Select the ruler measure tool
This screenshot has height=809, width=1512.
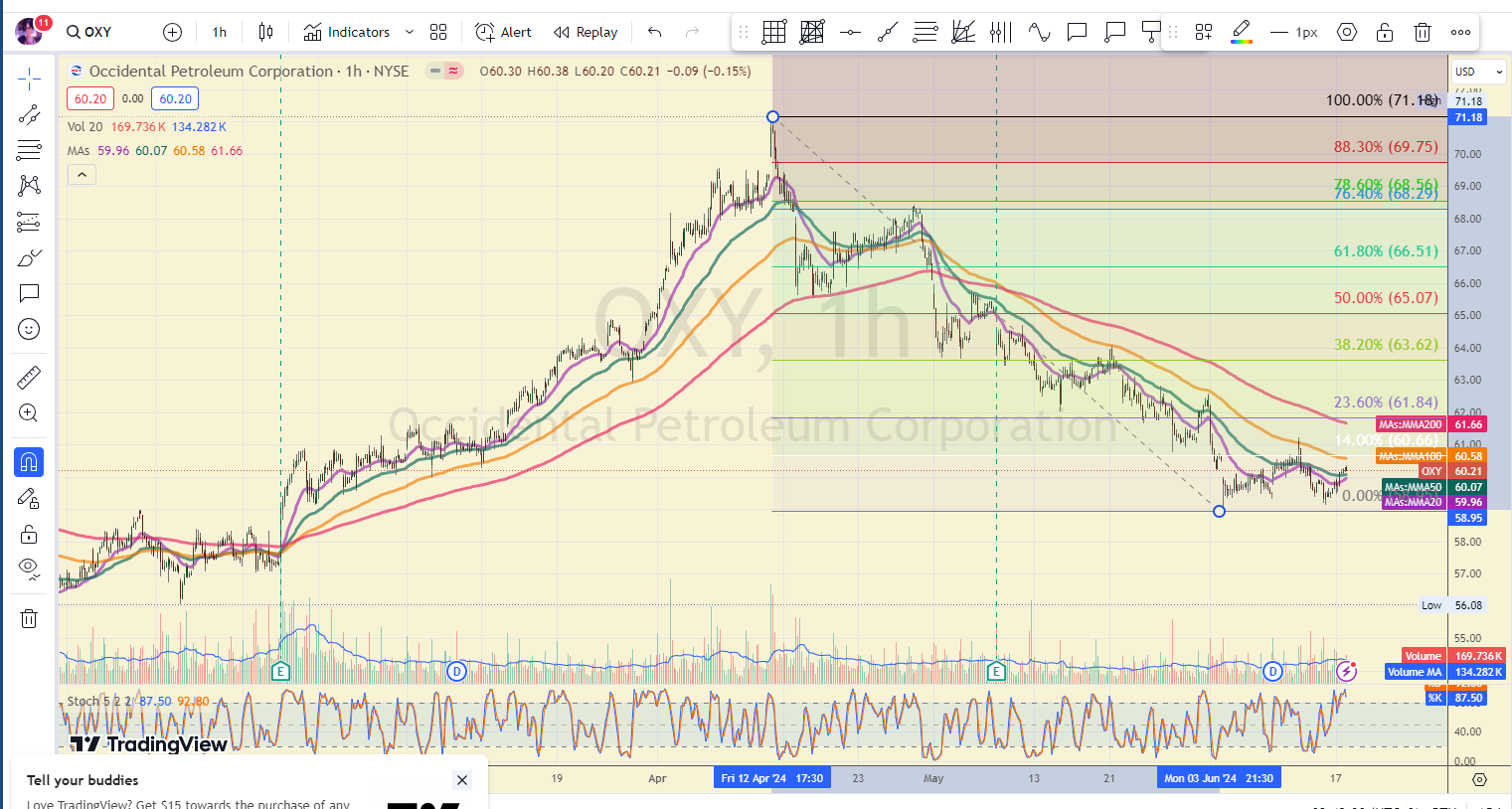pyautogui.click(x=29, y=378)
